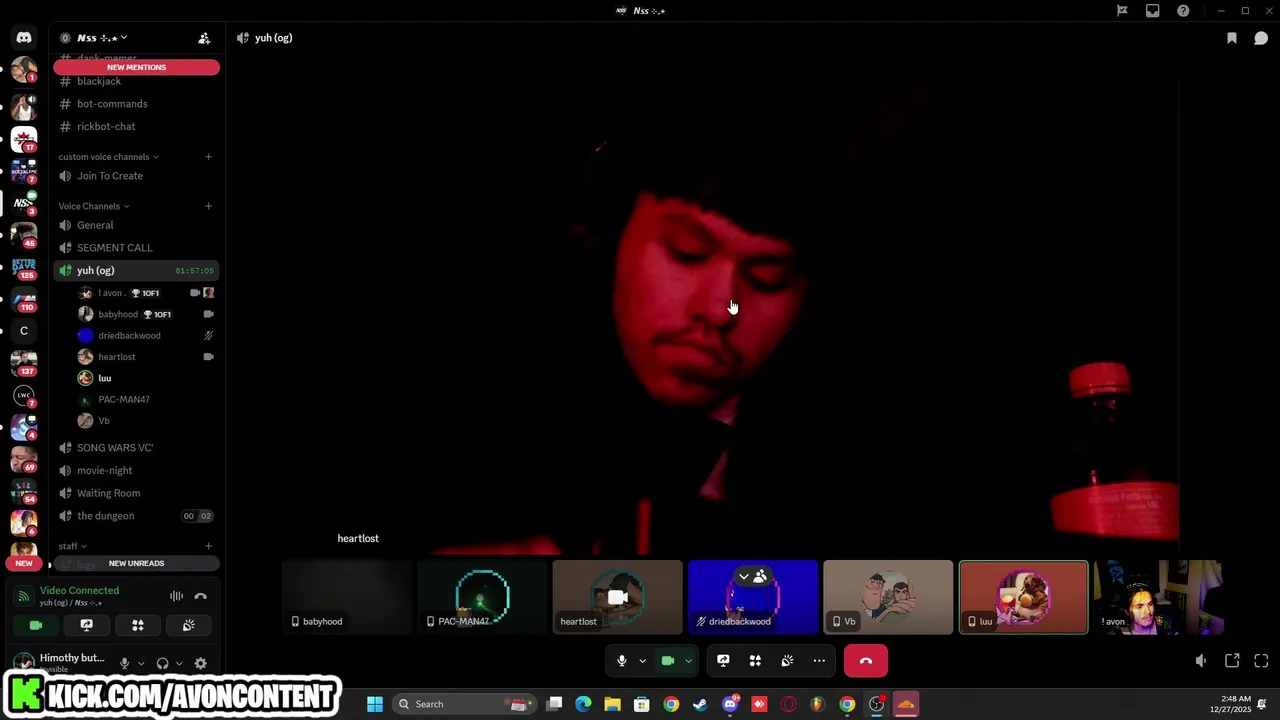Share your screen from call bar

pos(723,661)
